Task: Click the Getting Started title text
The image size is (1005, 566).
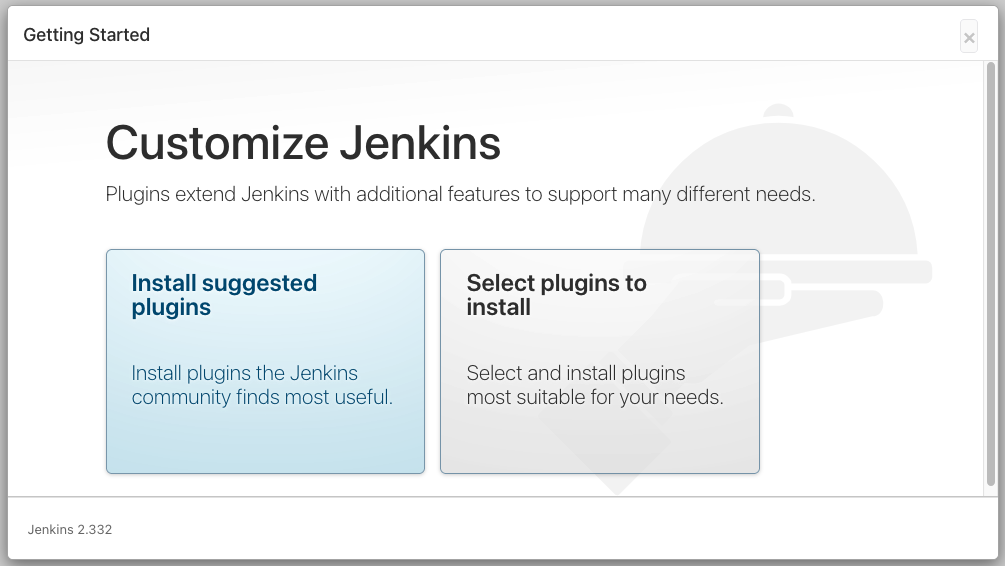Action: [x=87, y=35]
